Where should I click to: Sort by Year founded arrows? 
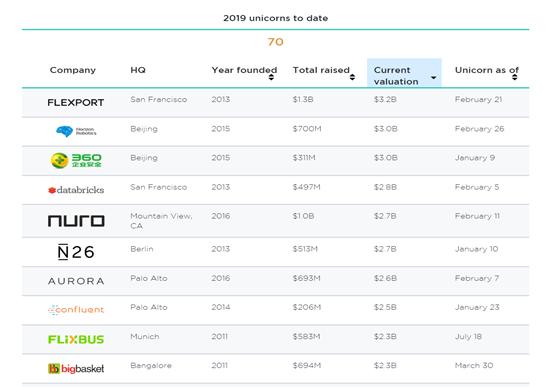click(271, 77)
